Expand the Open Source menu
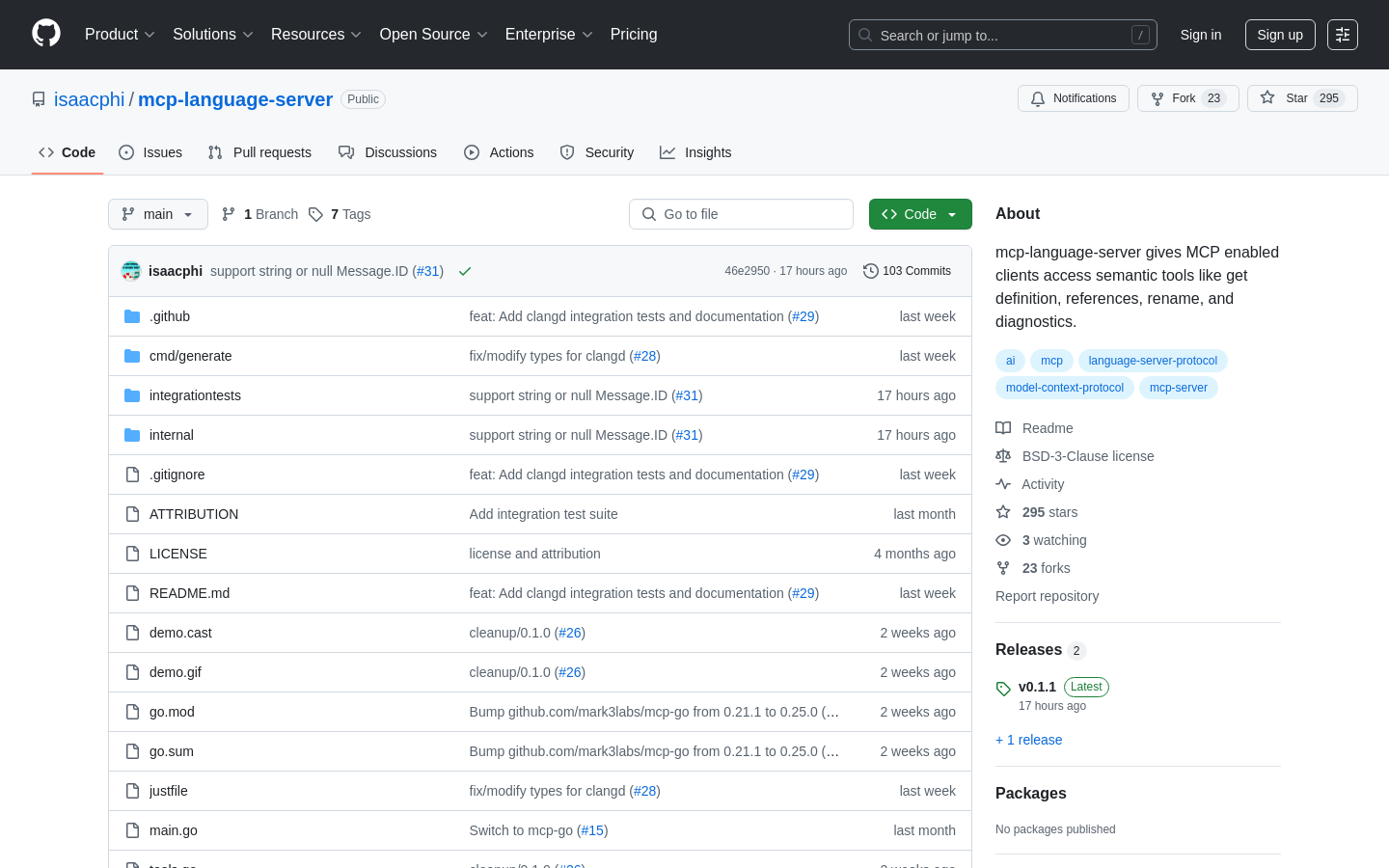Viewport: 1389px width, 868px height. 433,34
